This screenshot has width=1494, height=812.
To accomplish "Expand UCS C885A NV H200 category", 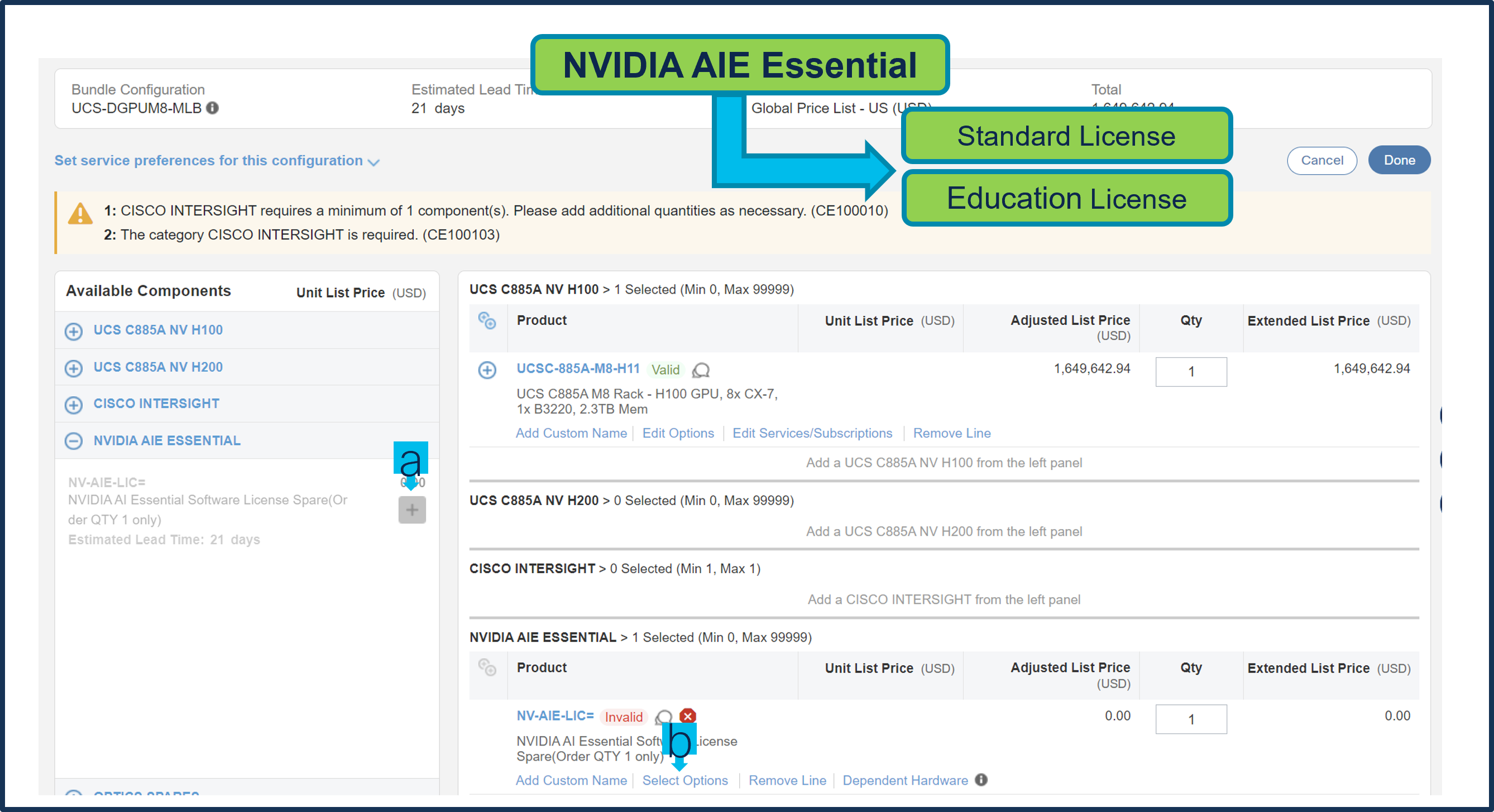I will 74,368.
